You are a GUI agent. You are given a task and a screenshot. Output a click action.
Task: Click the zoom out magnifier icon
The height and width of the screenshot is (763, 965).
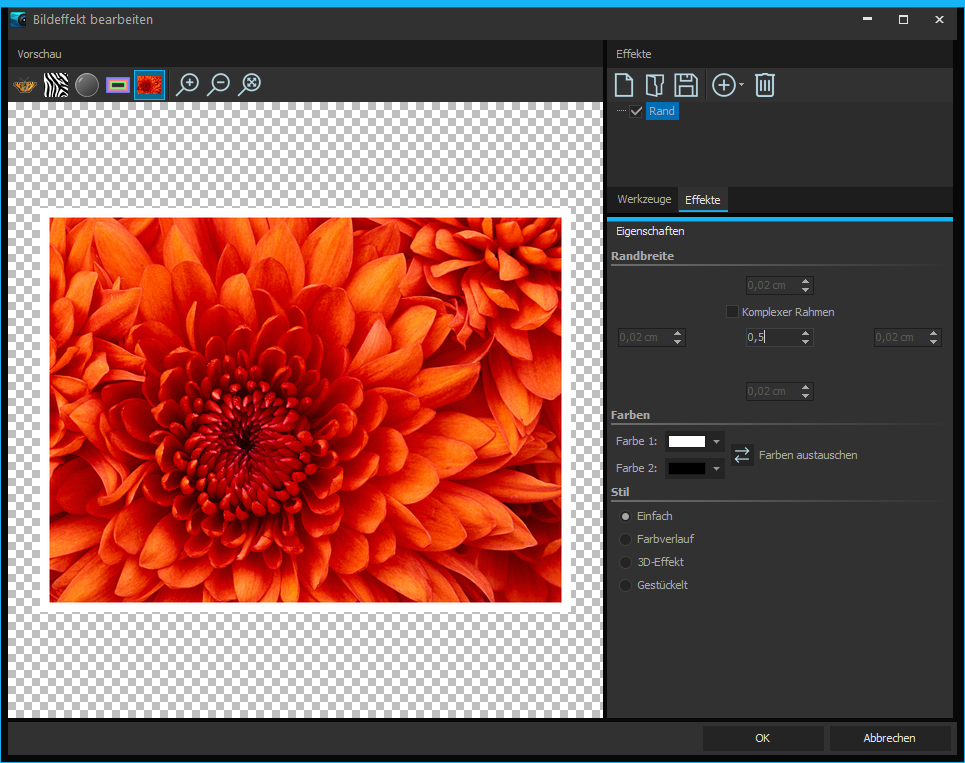tap(218, 85)
